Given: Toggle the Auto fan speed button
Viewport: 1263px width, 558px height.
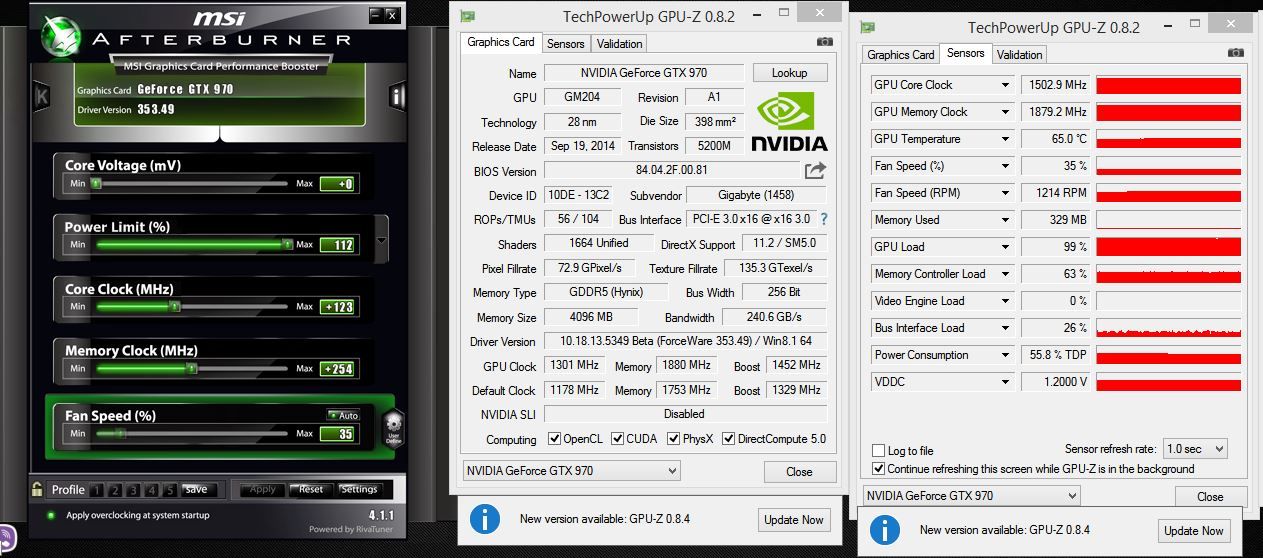Looking at the screenshot, I should [343, 415].
